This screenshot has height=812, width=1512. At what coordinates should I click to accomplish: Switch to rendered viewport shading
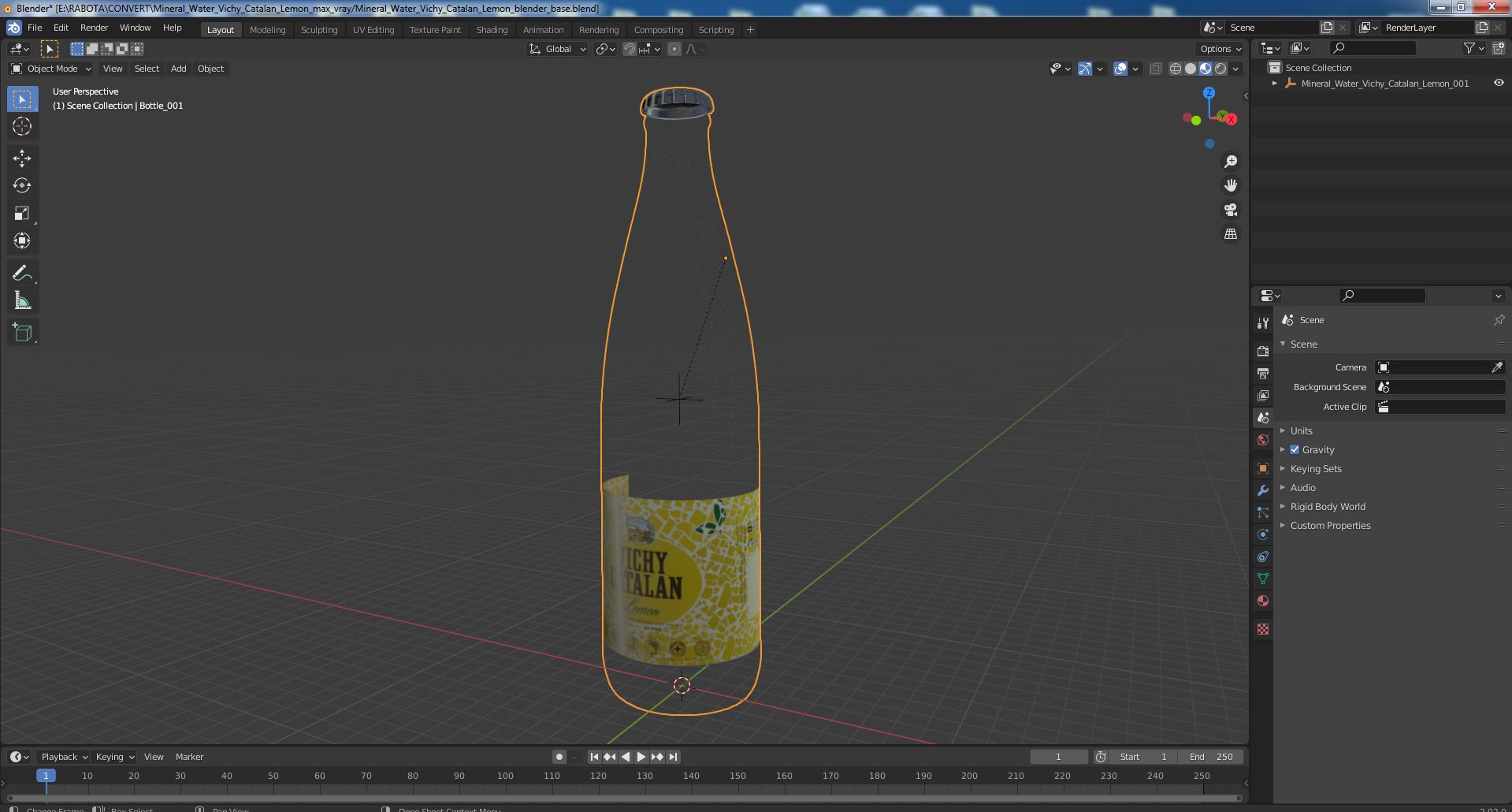[1220, 69]
